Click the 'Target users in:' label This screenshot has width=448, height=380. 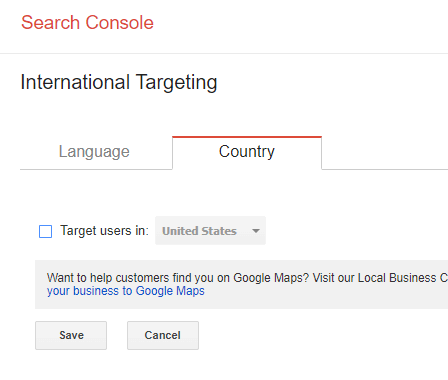pyautogui.click(x=104, y=231)
